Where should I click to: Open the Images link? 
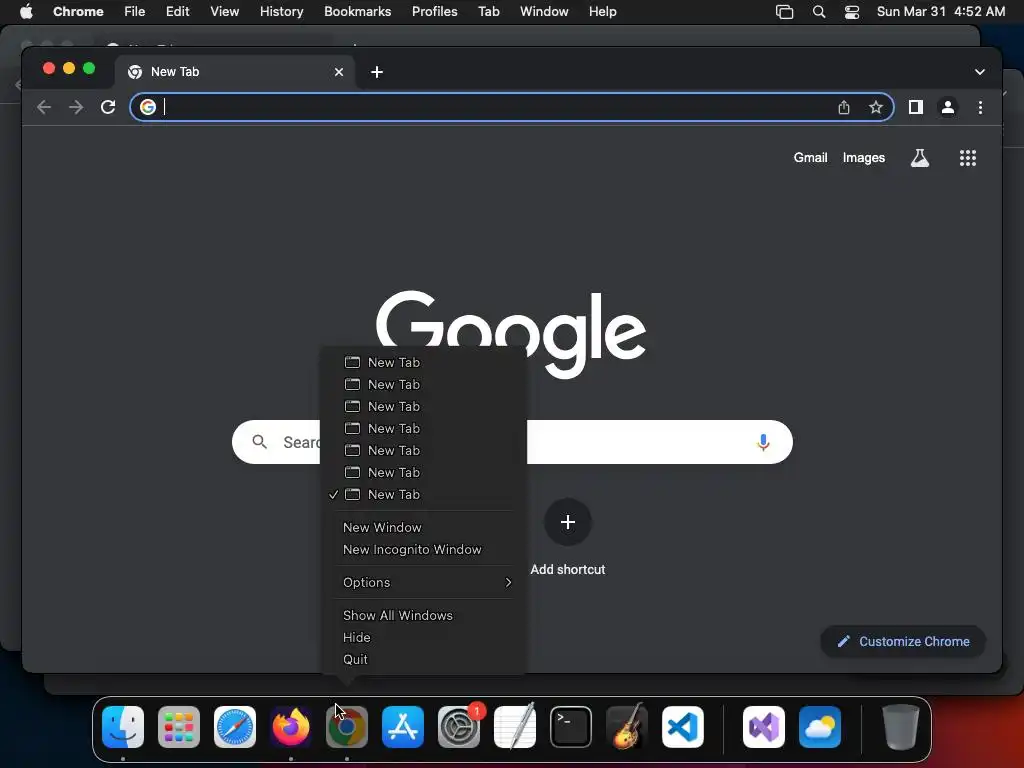[x=863, y=157]
